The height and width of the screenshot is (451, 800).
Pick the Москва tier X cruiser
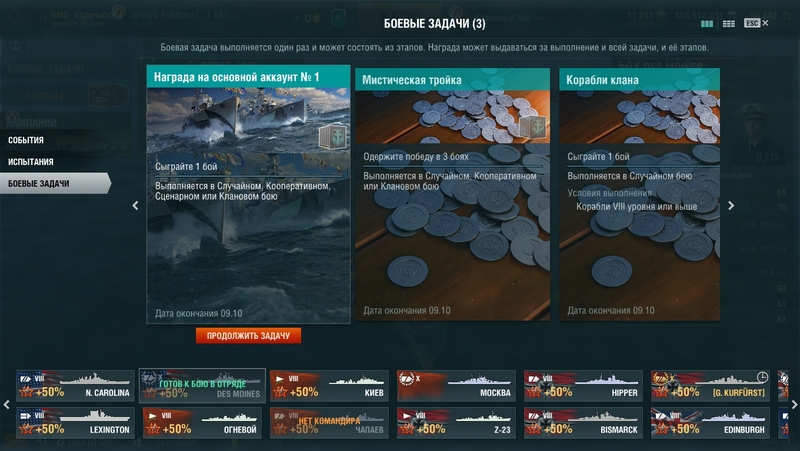pyautogui.click(x=456, y=386)
